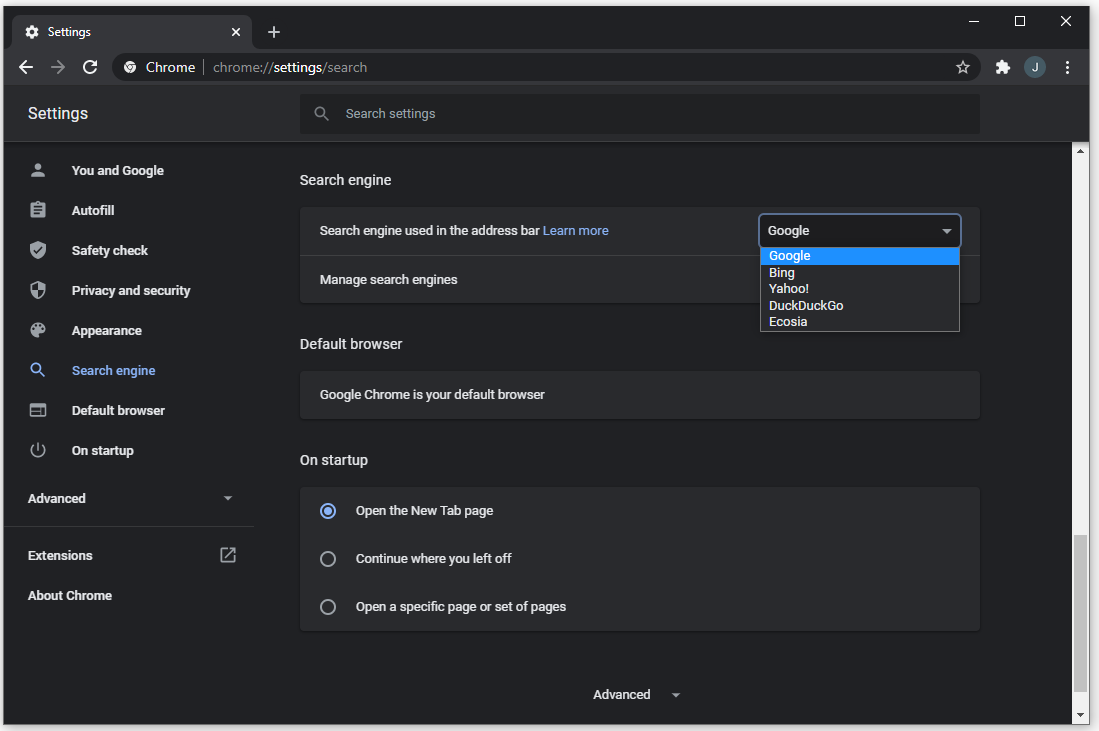
Task: Click the Learn more link
Action: pyautogui.click(x=575, y=231)
